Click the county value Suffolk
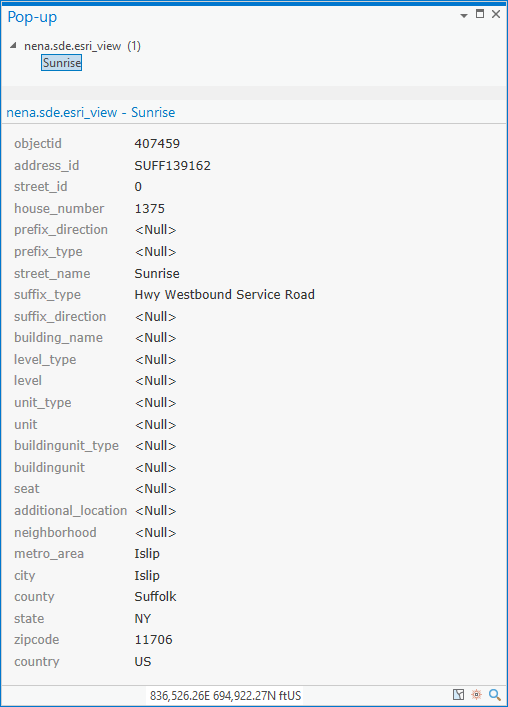Viewport: 508px width, 707px height. point(156,597)
